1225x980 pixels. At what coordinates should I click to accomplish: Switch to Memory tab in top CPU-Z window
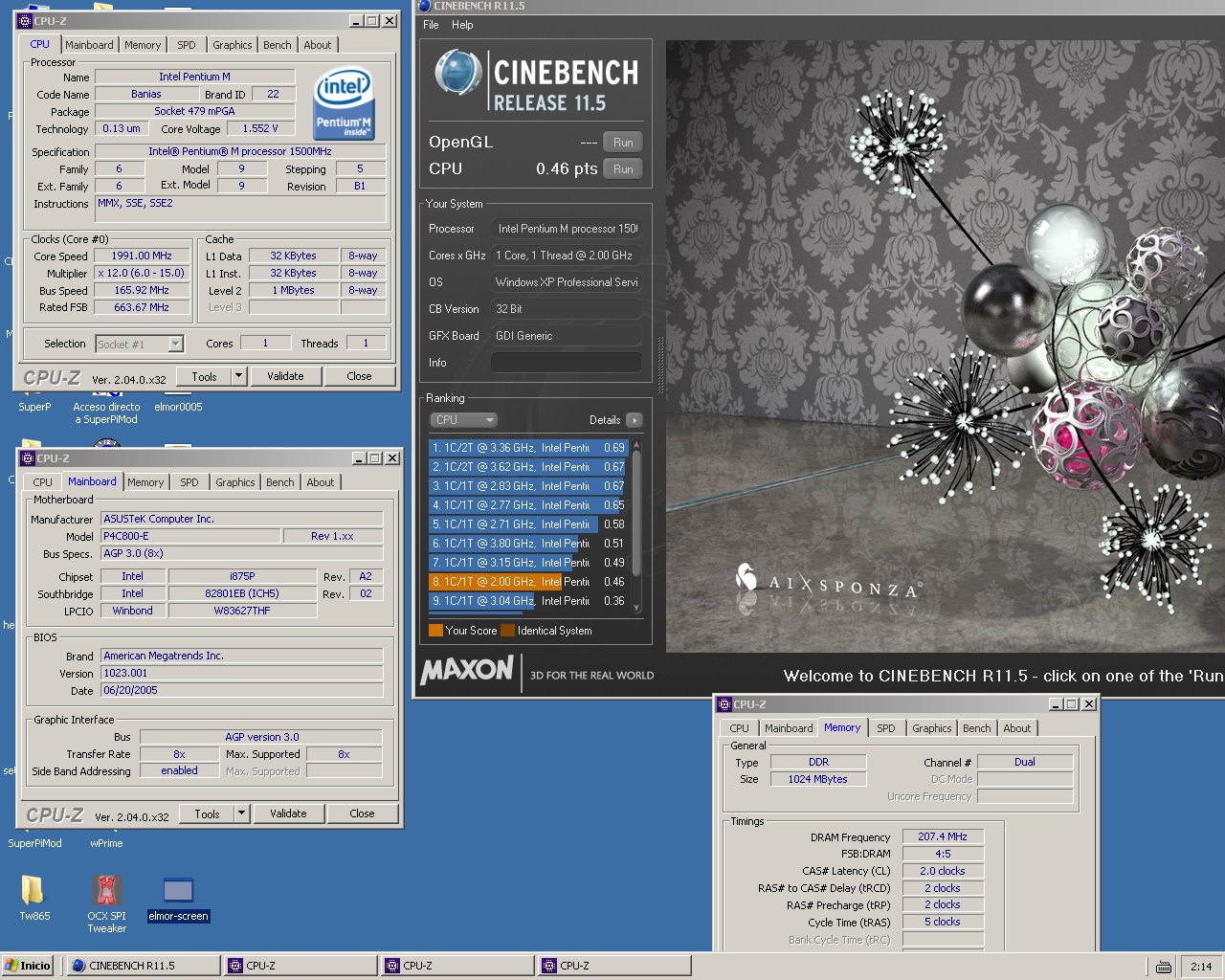click(143, 45)
